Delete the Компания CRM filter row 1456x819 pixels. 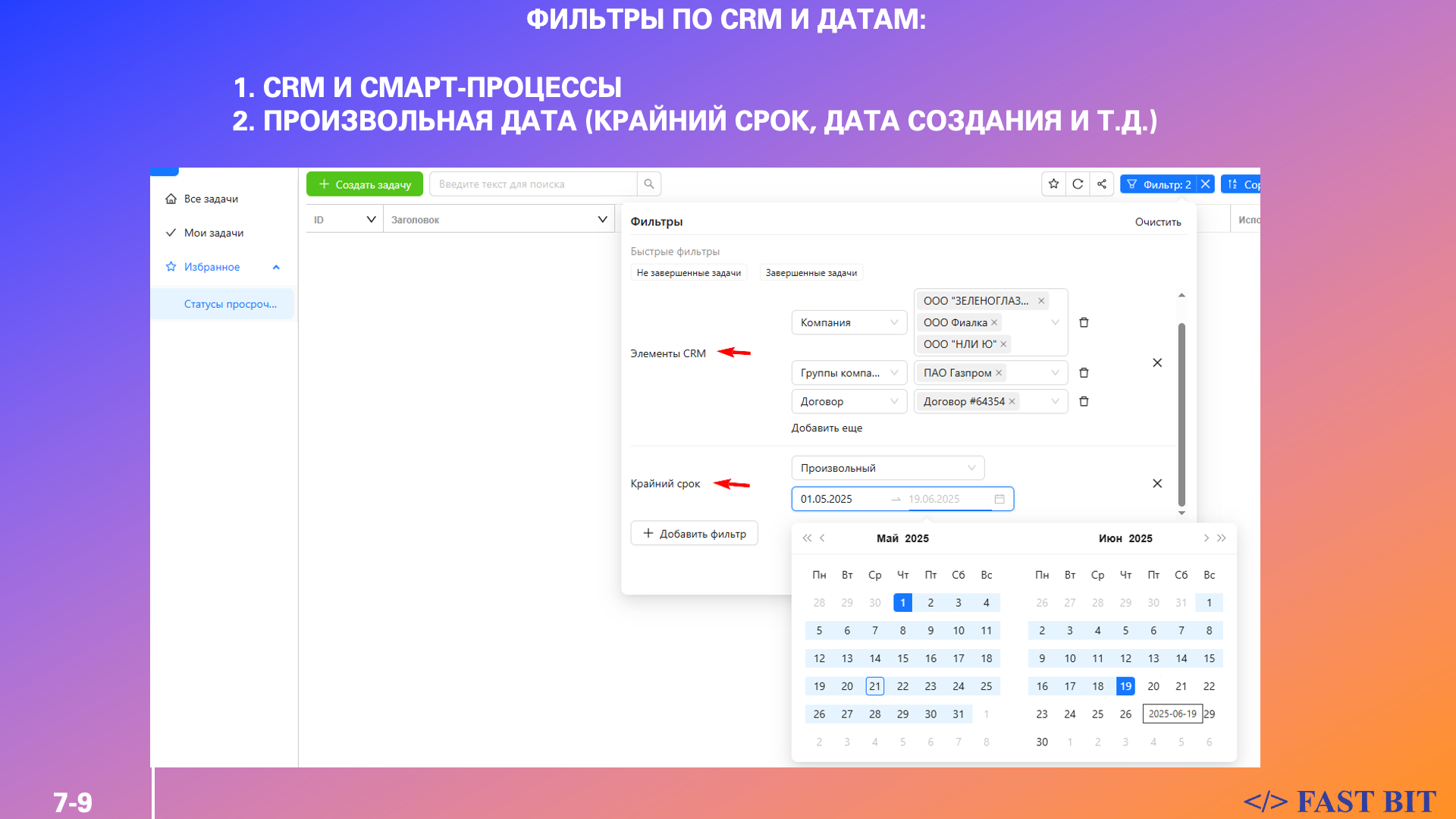pyautogui.click(x=1084, y=322)
